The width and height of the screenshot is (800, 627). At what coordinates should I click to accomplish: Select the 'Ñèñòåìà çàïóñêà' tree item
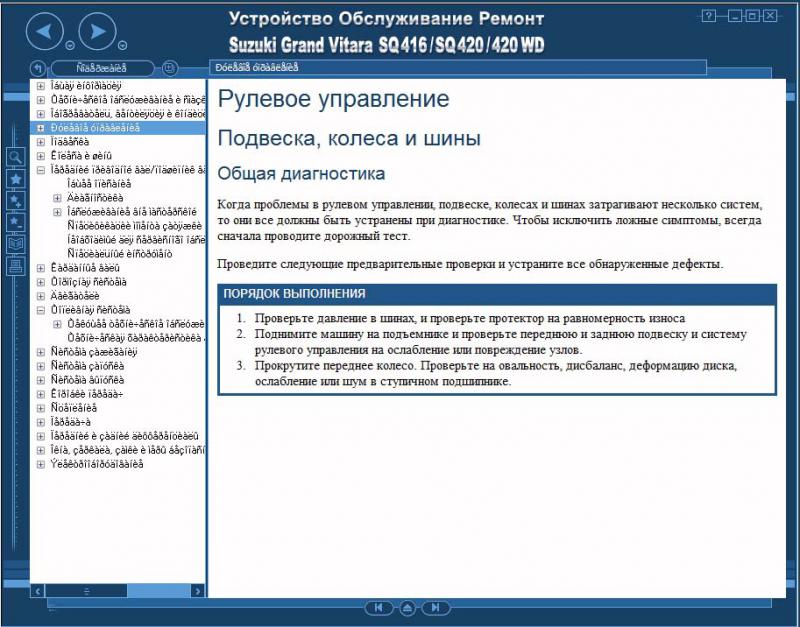[87, 366]
